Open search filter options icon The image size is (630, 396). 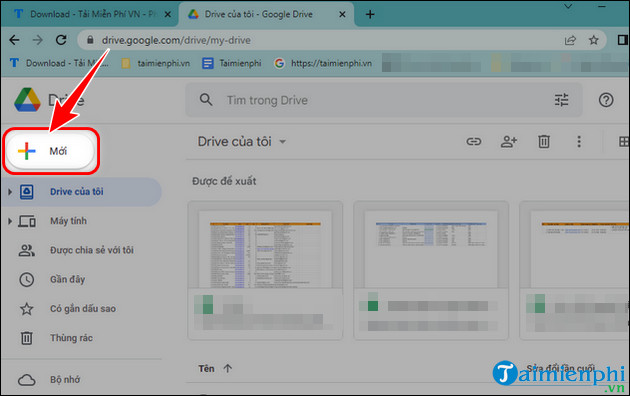click(561, 100)
